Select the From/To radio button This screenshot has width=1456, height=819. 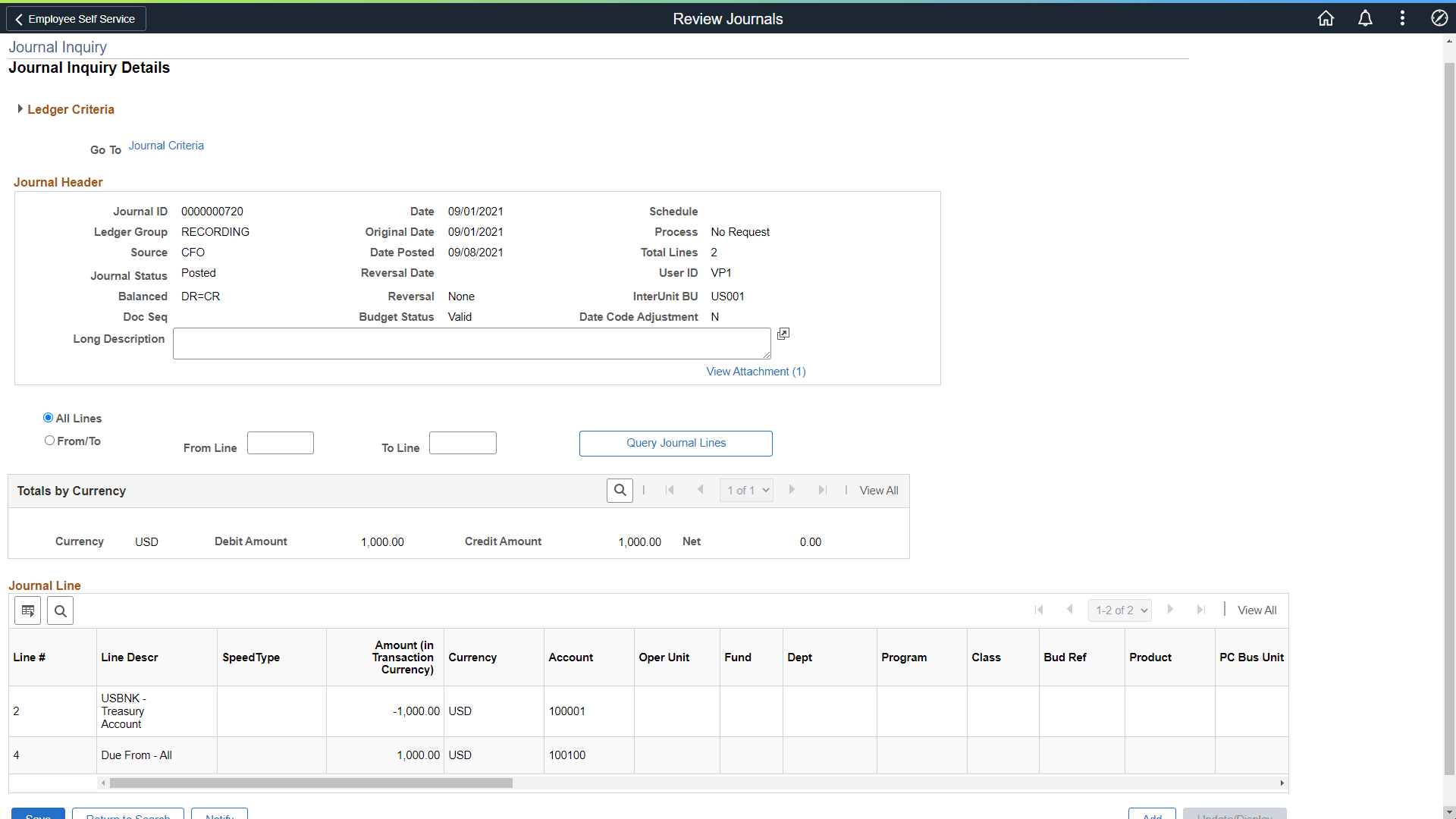[50, 441]
